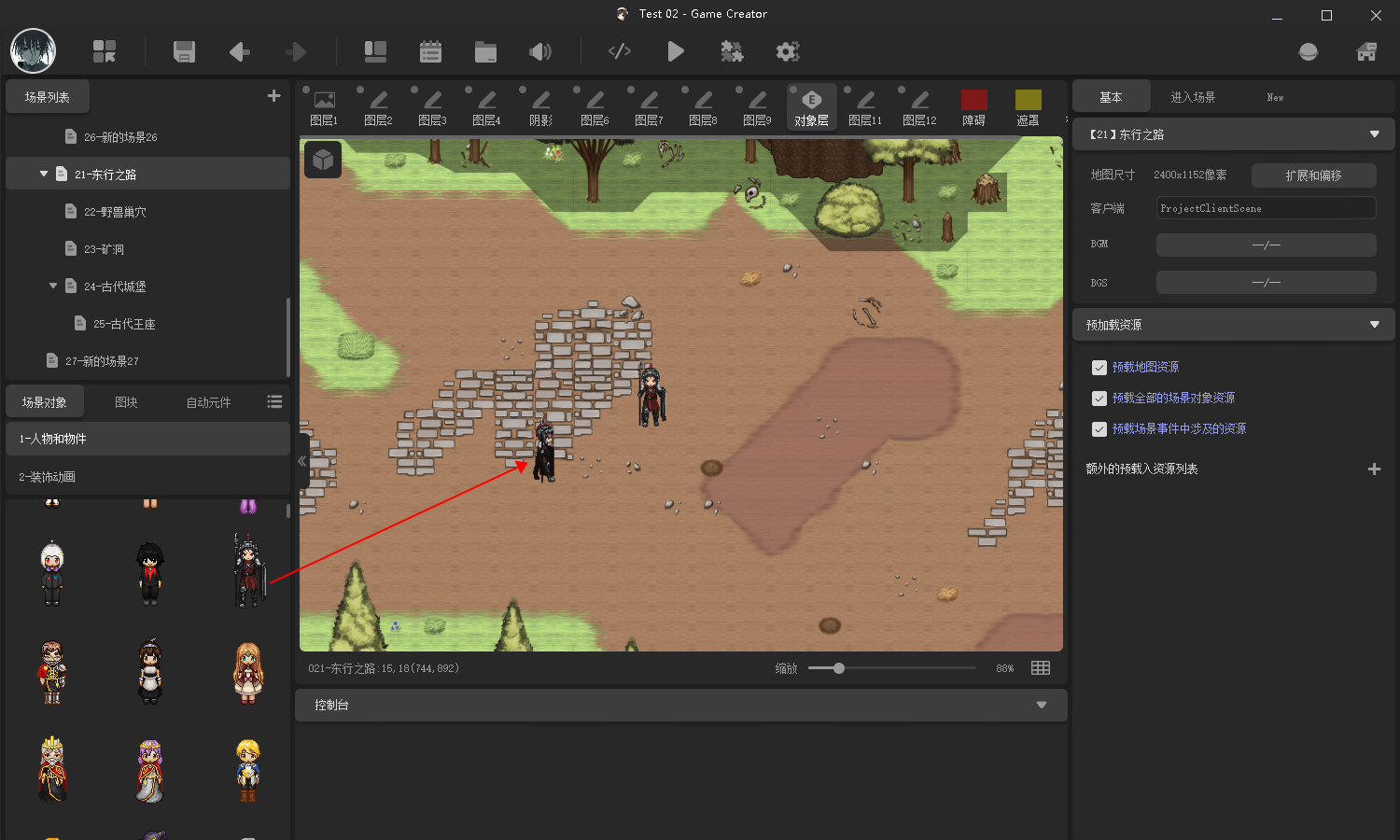The width and height of the screenshot is (1400, 840).
Task: Switch to the 自动元件 tab
Action: (208, 402)
